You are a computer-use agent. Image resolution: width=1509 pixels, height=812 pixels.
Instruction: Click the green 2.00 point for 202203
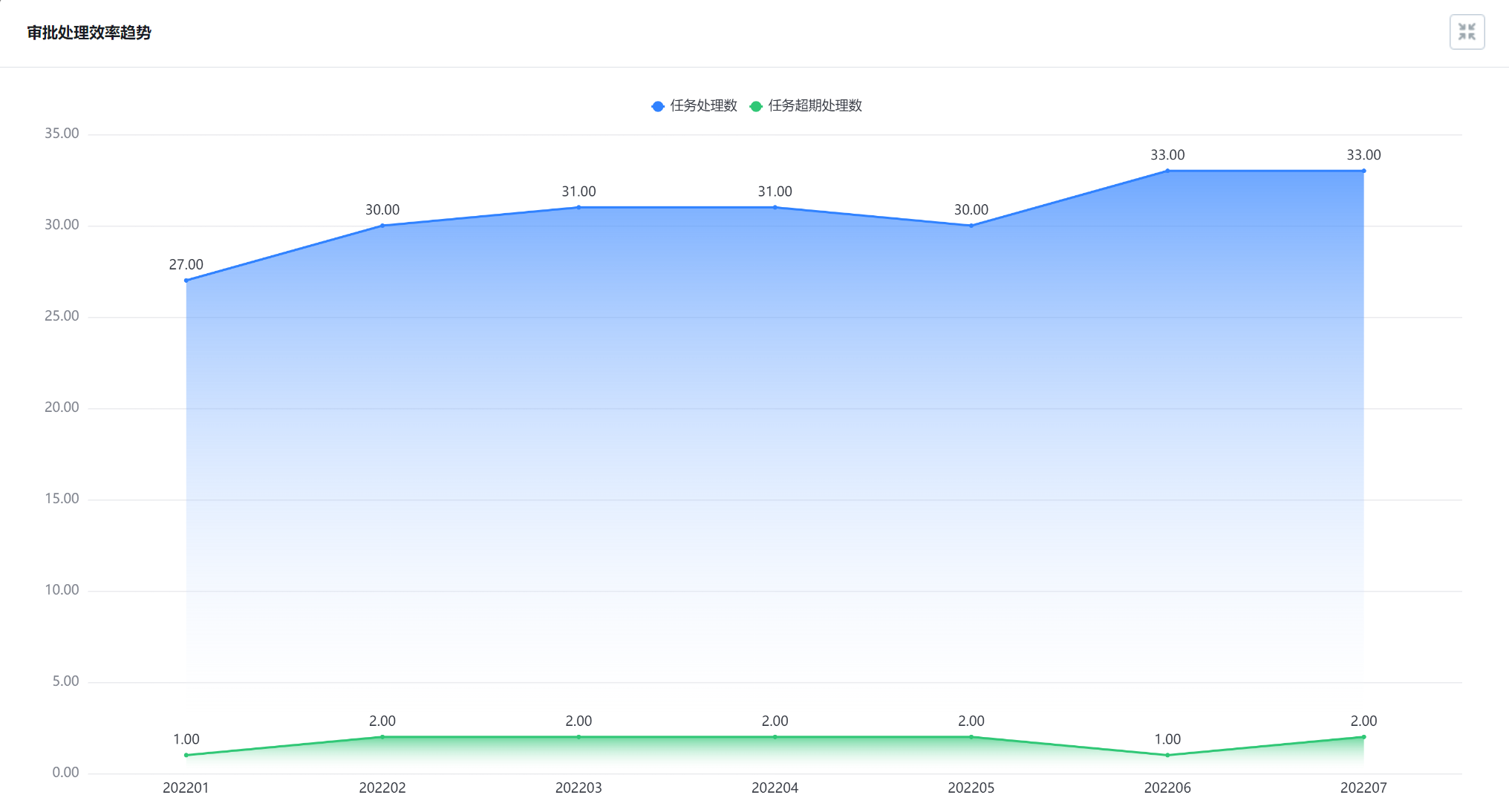pyautogui.click(x=578, y=737)
